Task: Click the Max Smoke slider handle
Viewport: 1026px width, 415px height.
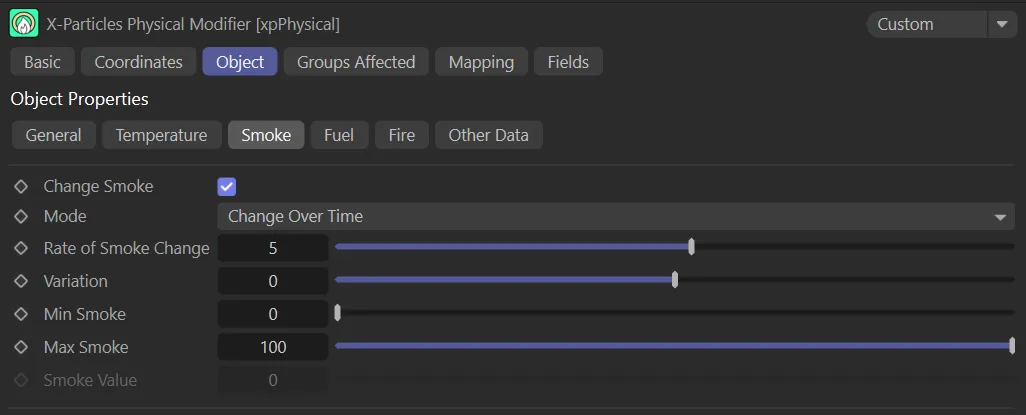Action: tap(1012, 346)
